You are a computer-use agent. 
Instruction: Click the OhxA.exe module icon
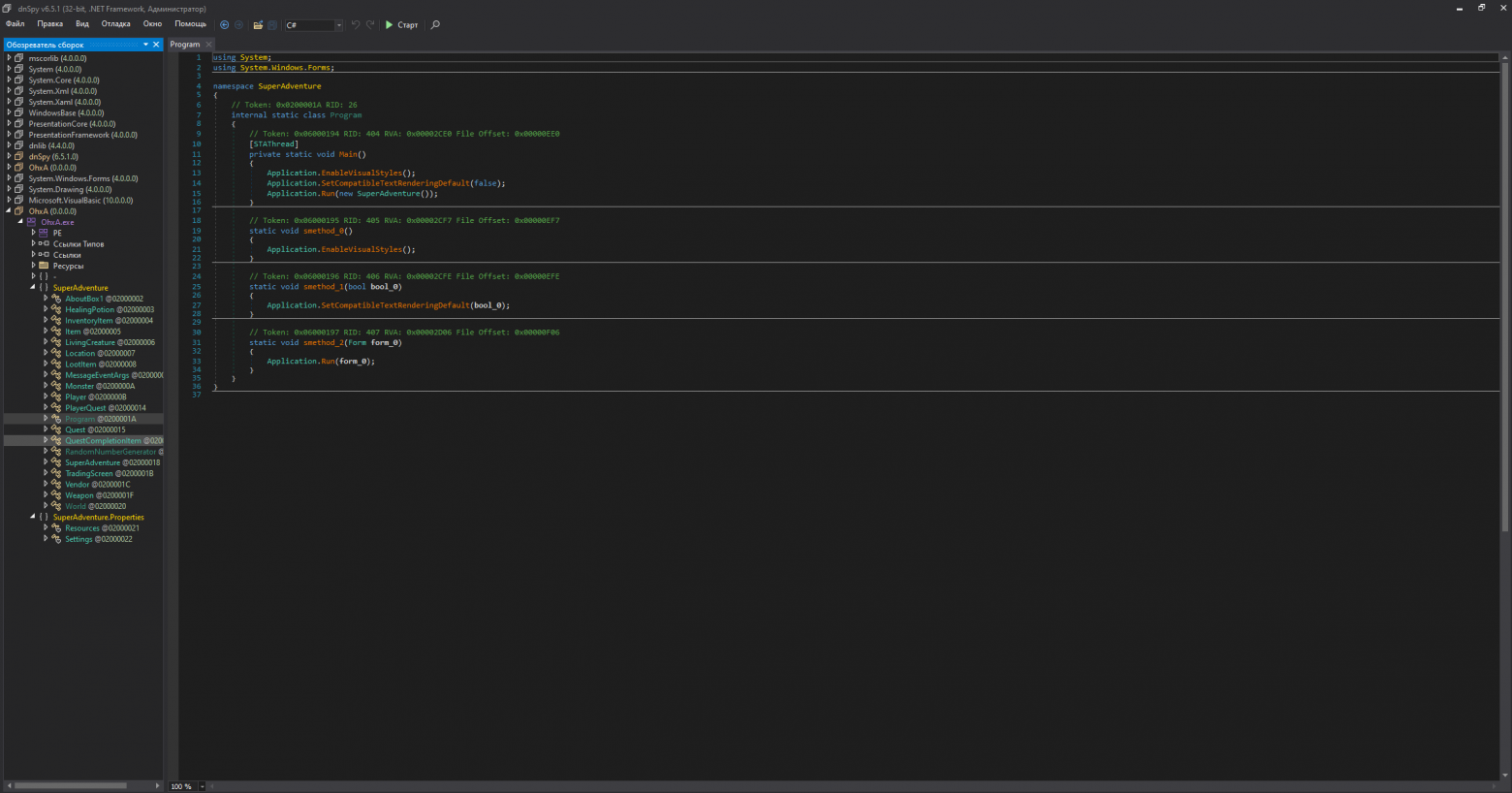point(31,222)
